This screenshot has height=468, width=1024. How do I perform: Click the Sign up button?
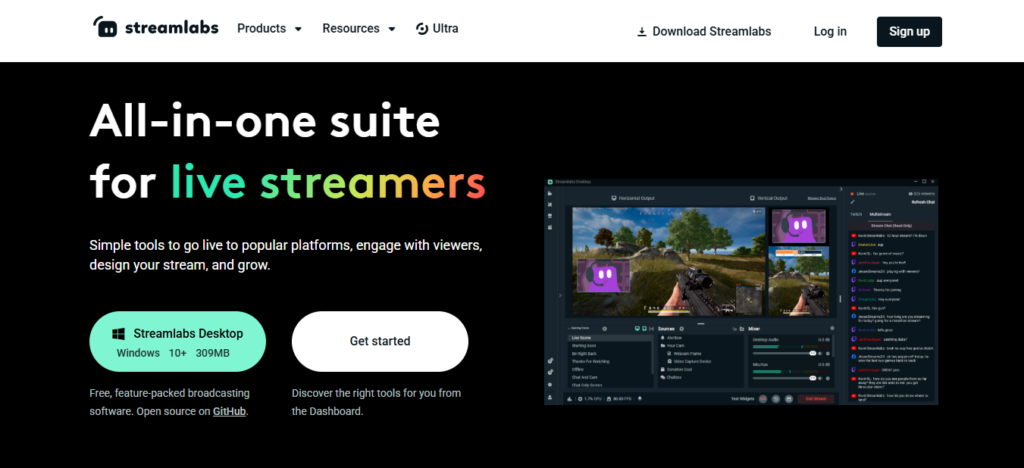pyautogui.click(x=909, y=31)
